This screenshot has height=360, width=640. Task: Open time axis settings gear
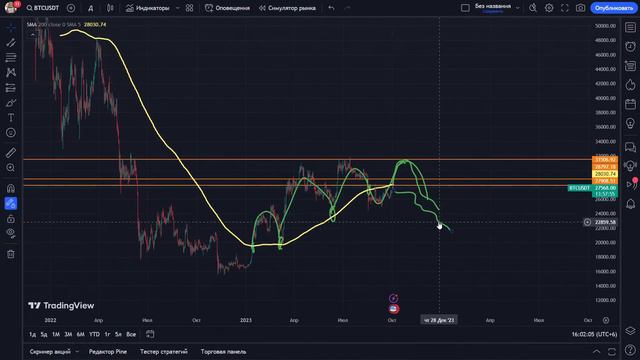click(606, 320)
